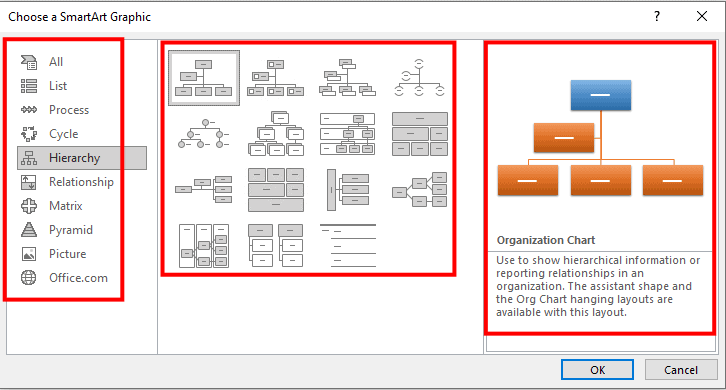Click the OK button
Image resolution: width=726 pixels, height=390 pixels.
pyautogui.click(x=597, y=370)
